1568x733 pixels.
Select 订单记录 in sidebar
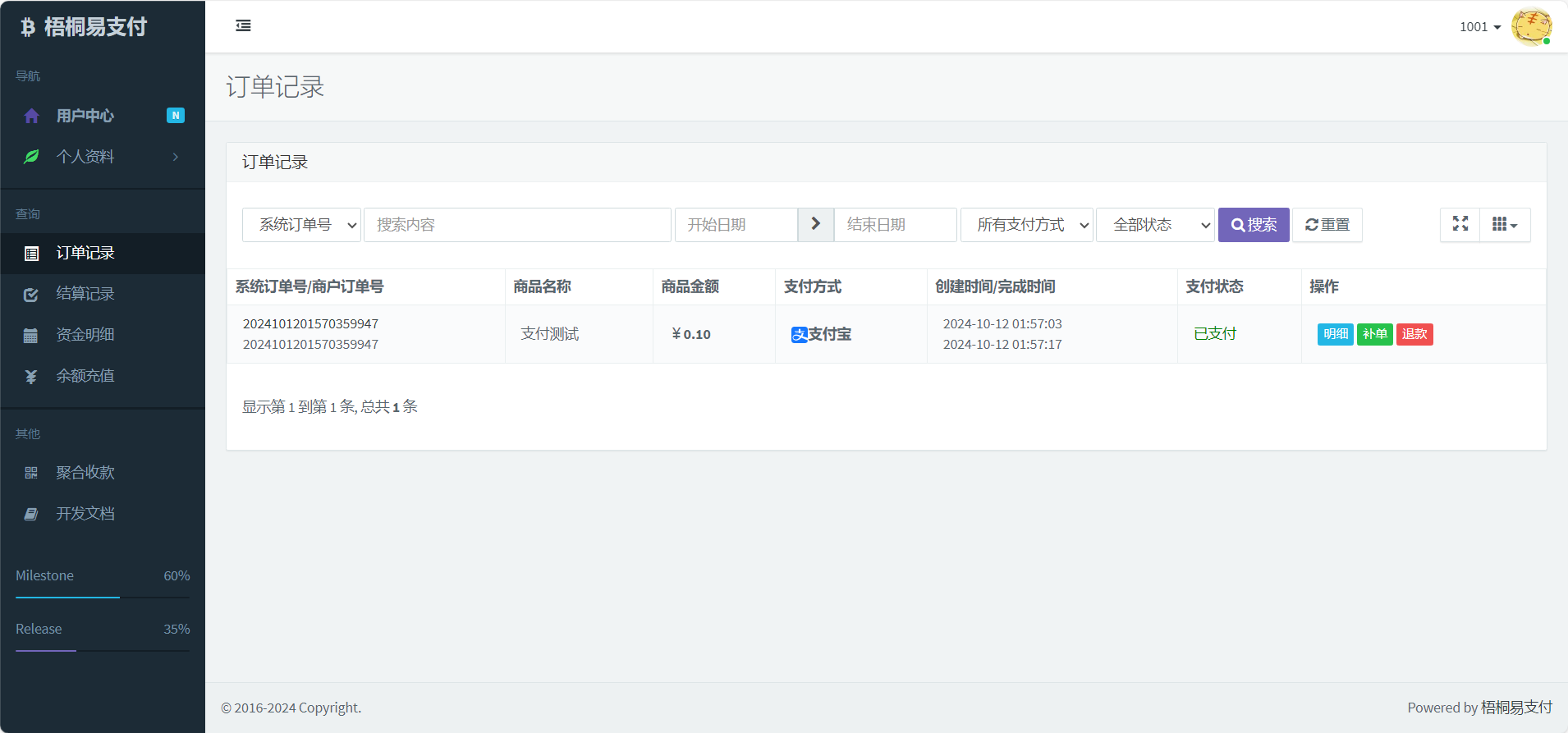click(x=103, y=254)
